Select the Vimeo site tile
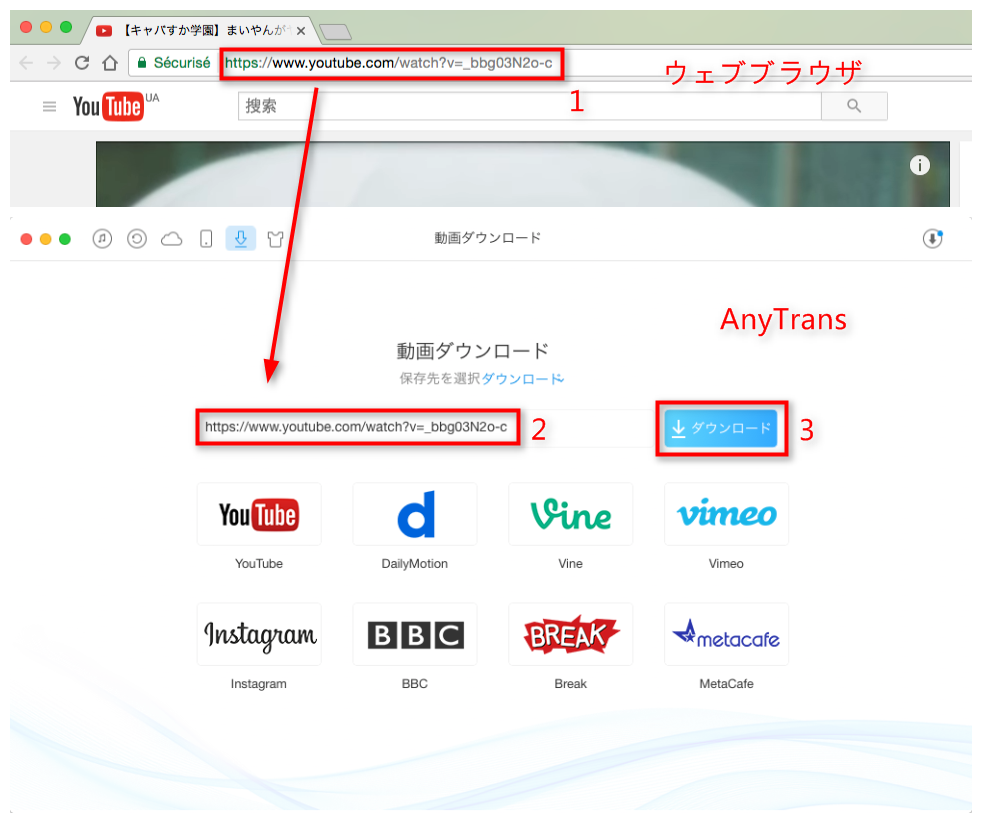The height and width of the screenshot is (823, 982). tap(726, 514)
